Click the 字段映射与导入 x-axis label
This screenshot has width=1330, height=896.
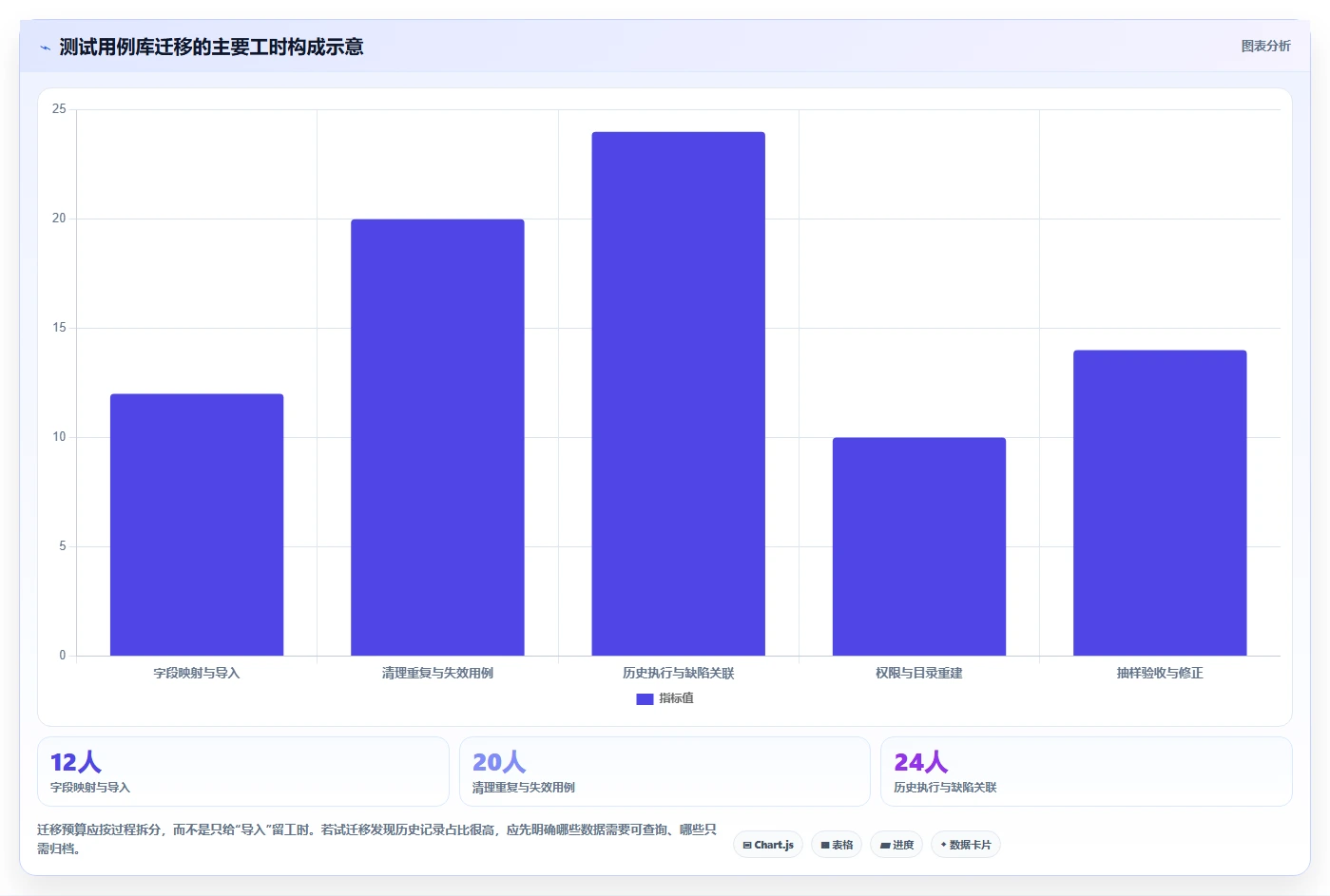(x=197, y=673)
